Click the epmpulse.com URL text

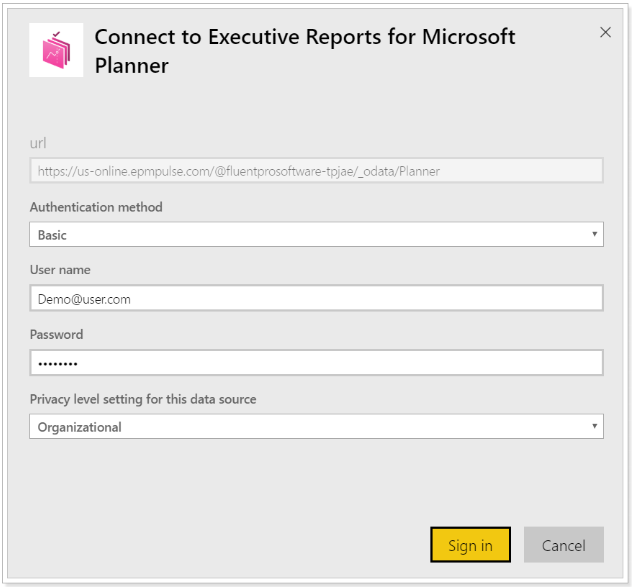pos(239,171)
